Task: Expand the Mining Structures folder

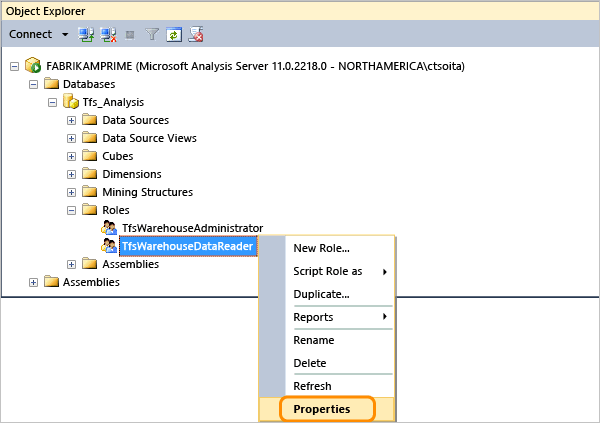Action: (71, 192)
